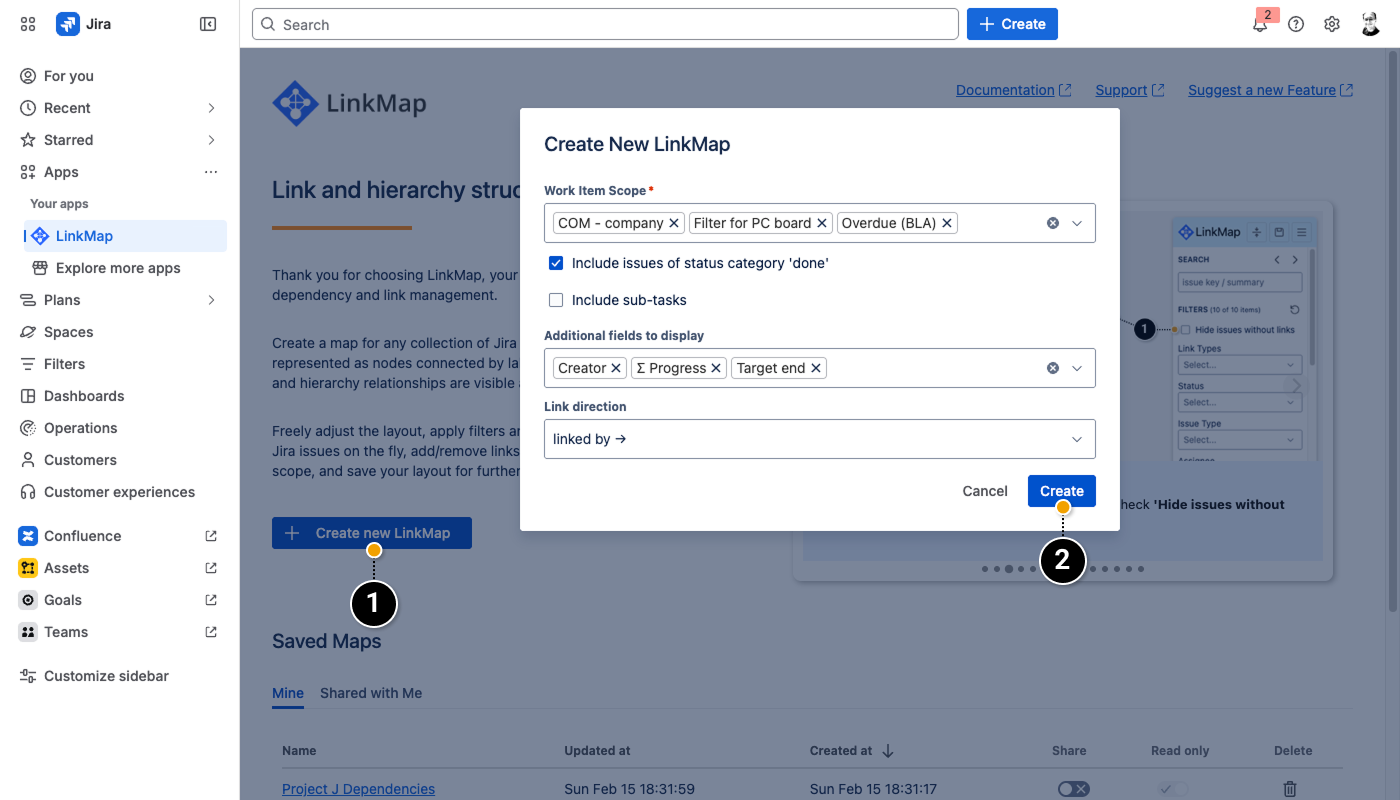Remove the 'COM - company' scope tag
The image size is (1400, 800).
(x=674, y=223)
